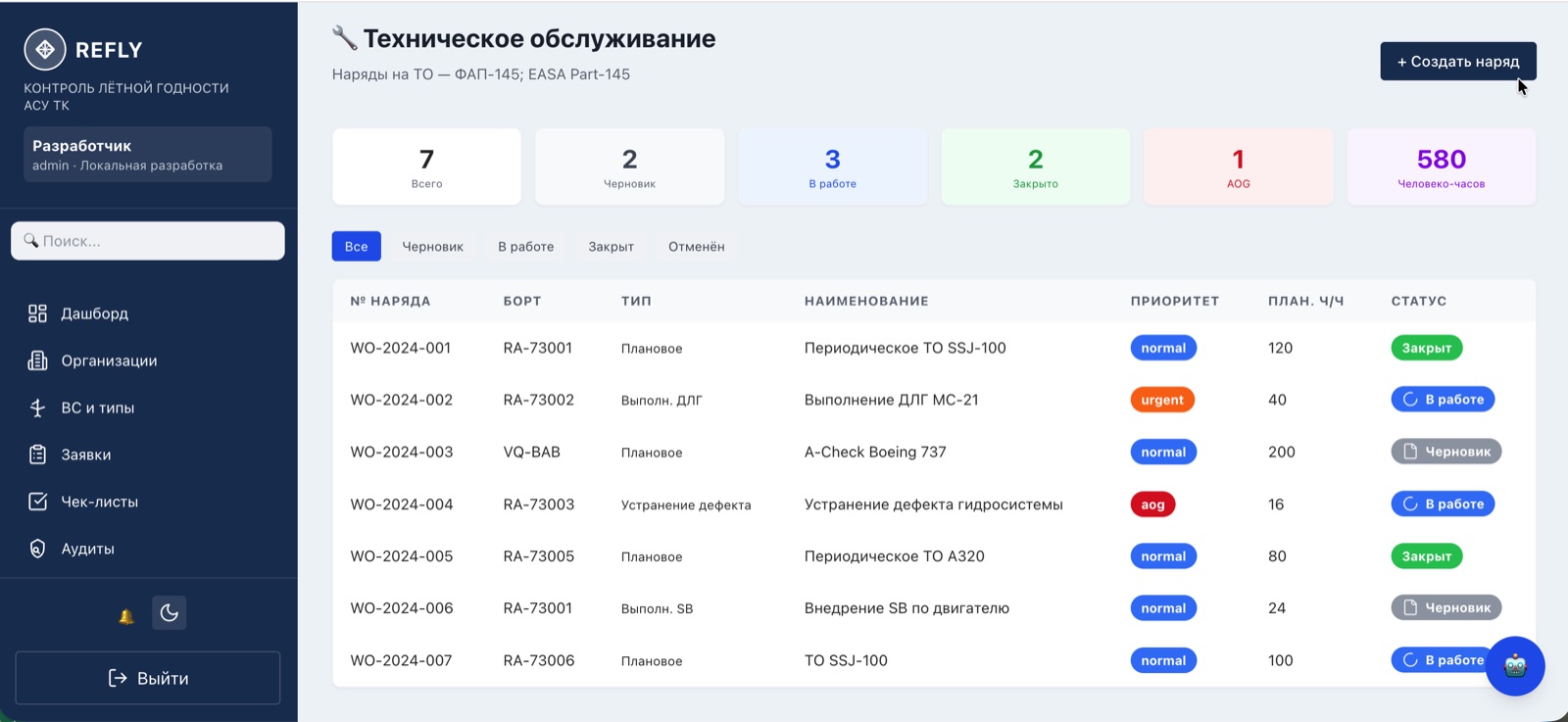Select the Закрыт filter tab
The height and width of the screenshot is (722, 1568).
coord(612,247)
